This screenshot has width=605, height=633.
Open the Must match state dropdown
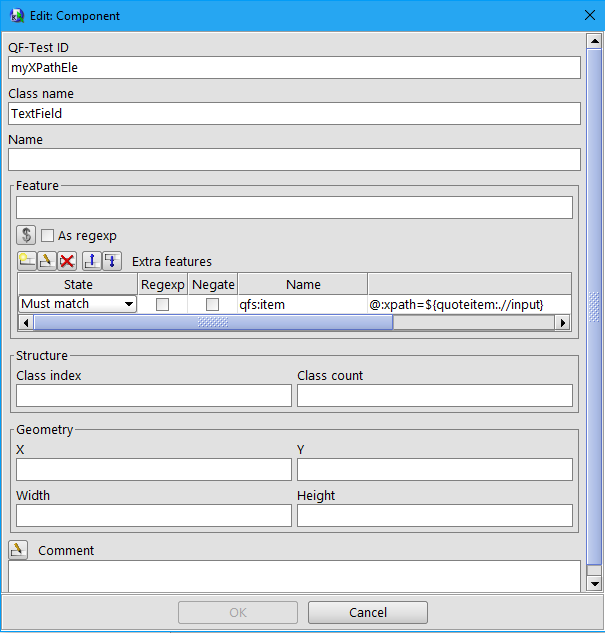point(77,304)
